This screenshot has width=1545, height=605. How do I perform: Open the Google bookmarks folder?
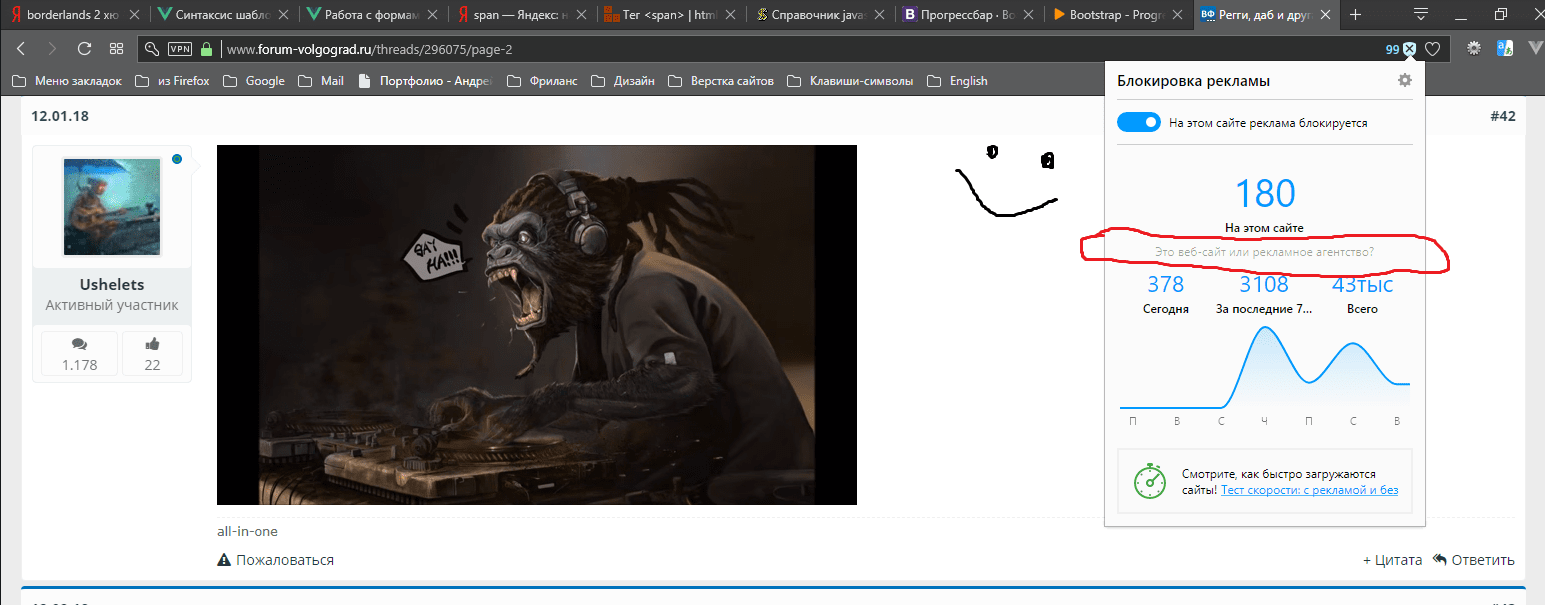tap(254, 81)
